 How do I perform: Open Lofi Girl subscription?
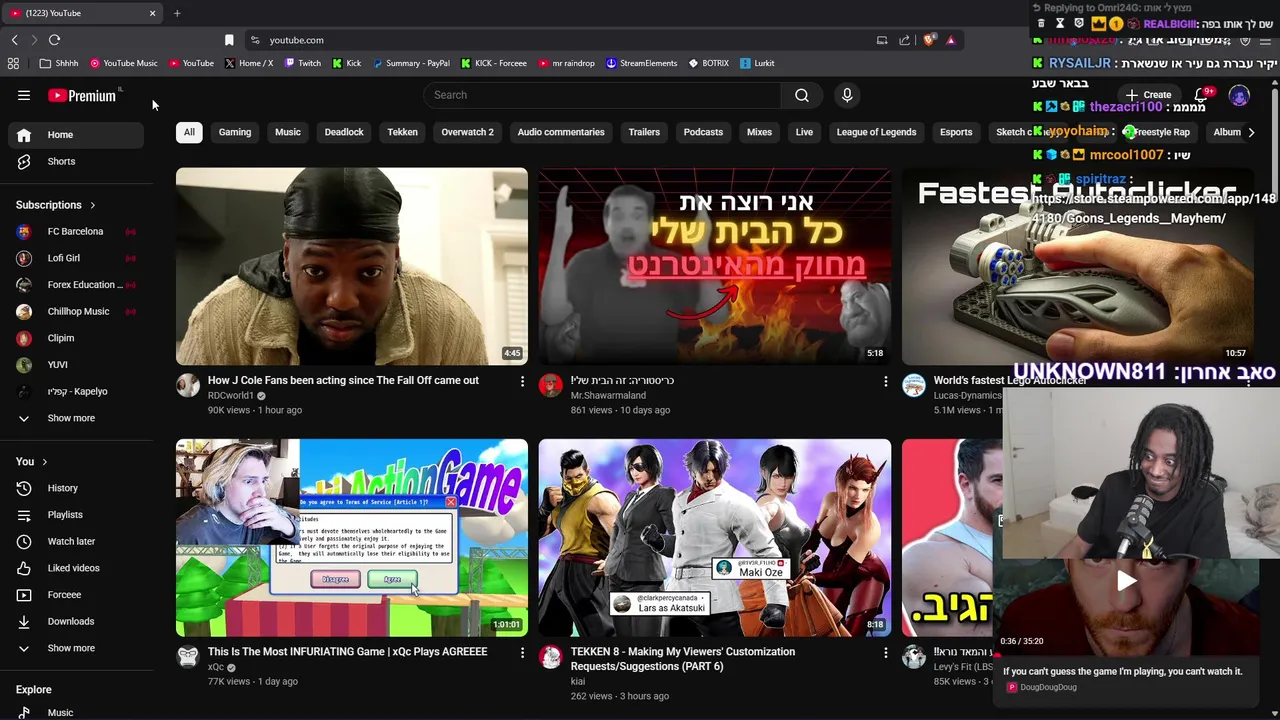coord(76,258)
